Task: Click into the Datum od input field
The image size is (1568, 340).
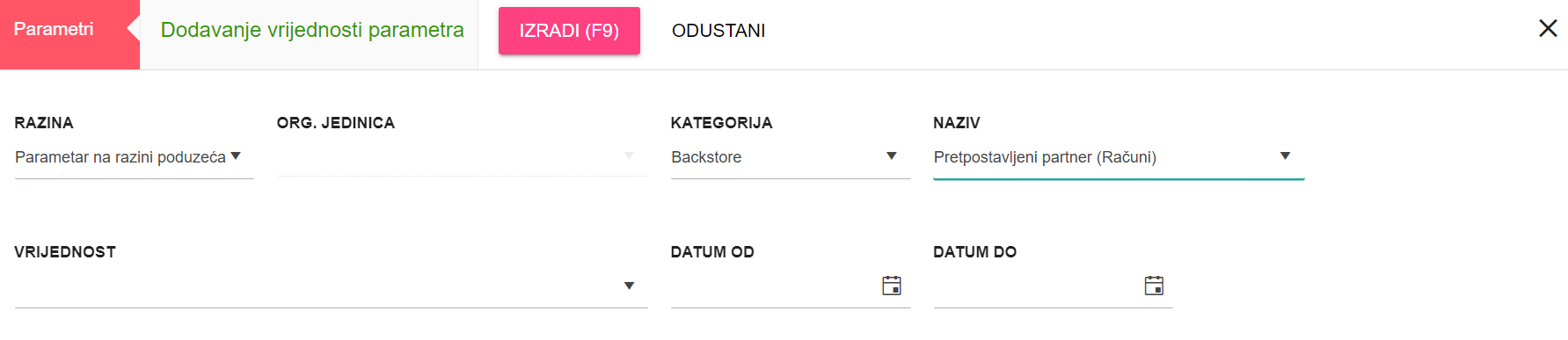Action: 774,286
